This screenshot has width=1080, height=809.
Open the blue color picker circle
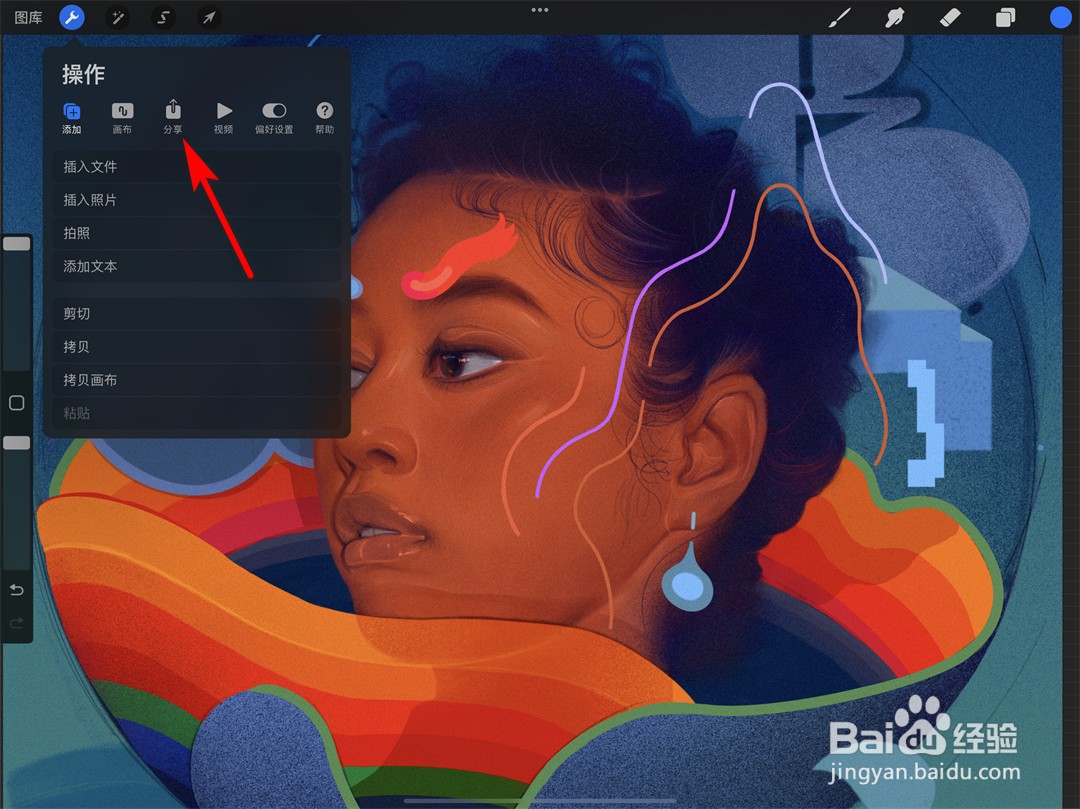tap(1060, 18)
